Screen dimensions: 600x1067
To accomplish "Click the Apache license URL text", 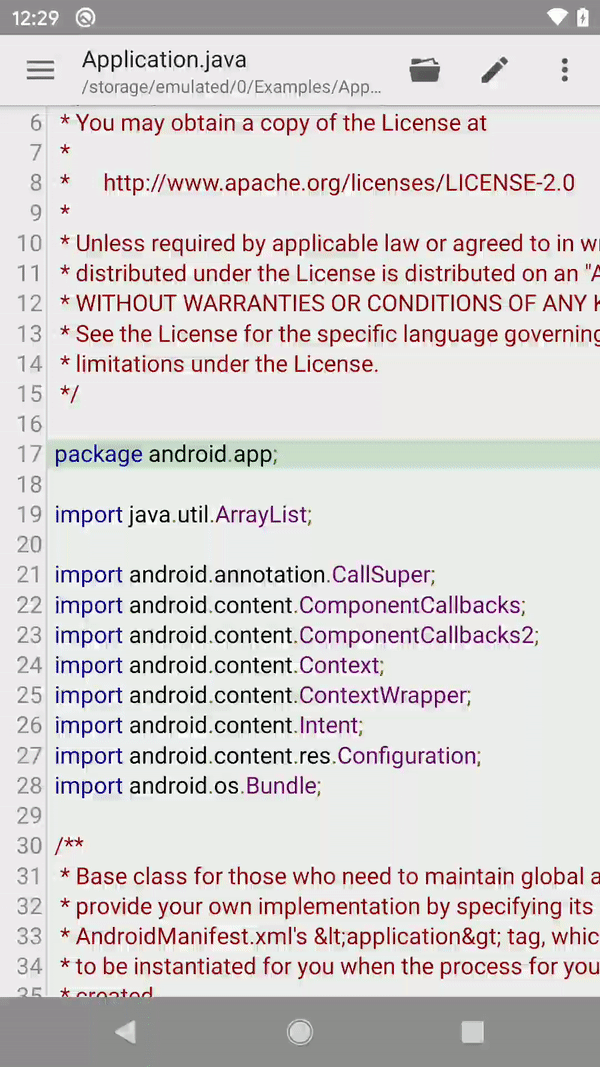I will (338, 183).
